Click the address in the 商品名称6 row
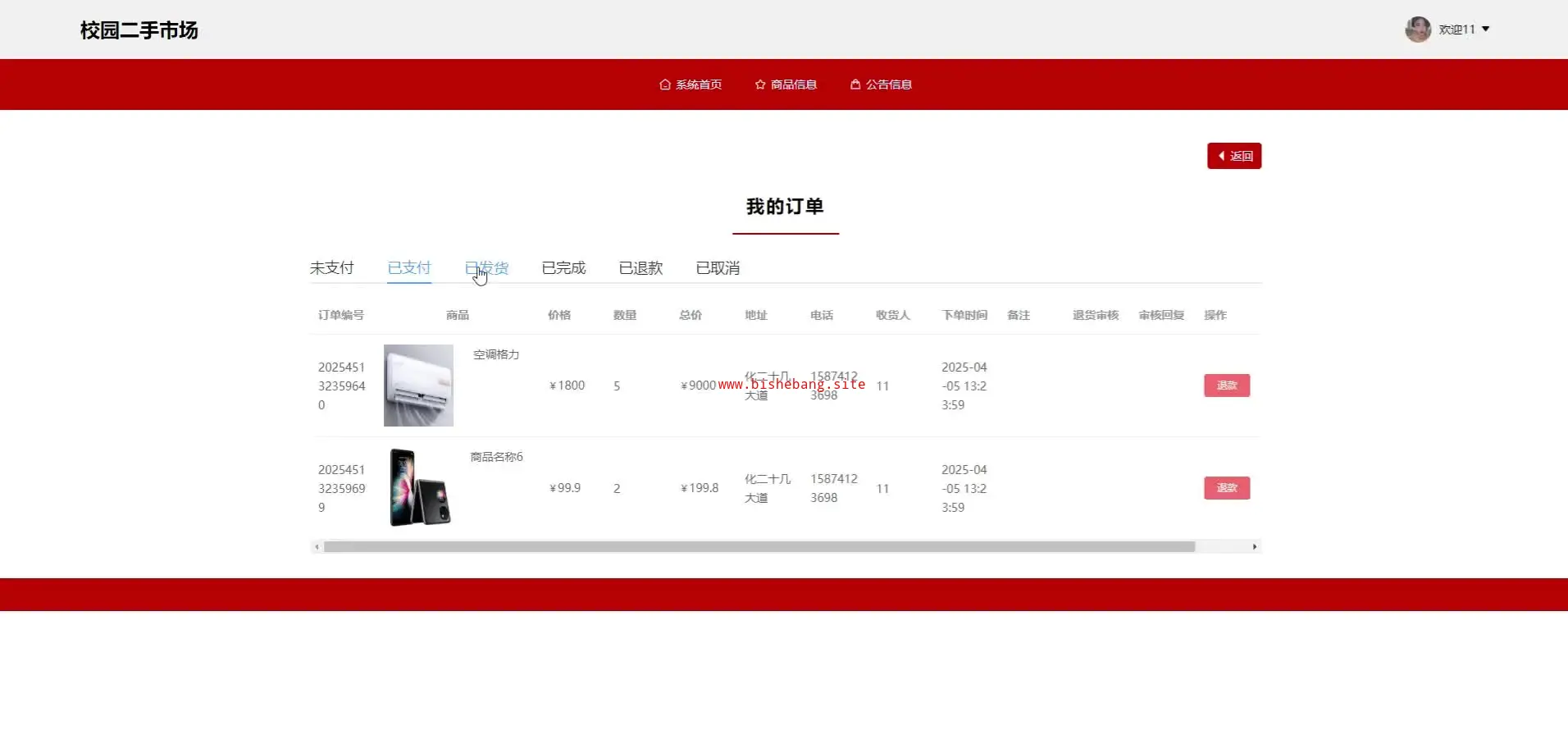 click(768, 488)
